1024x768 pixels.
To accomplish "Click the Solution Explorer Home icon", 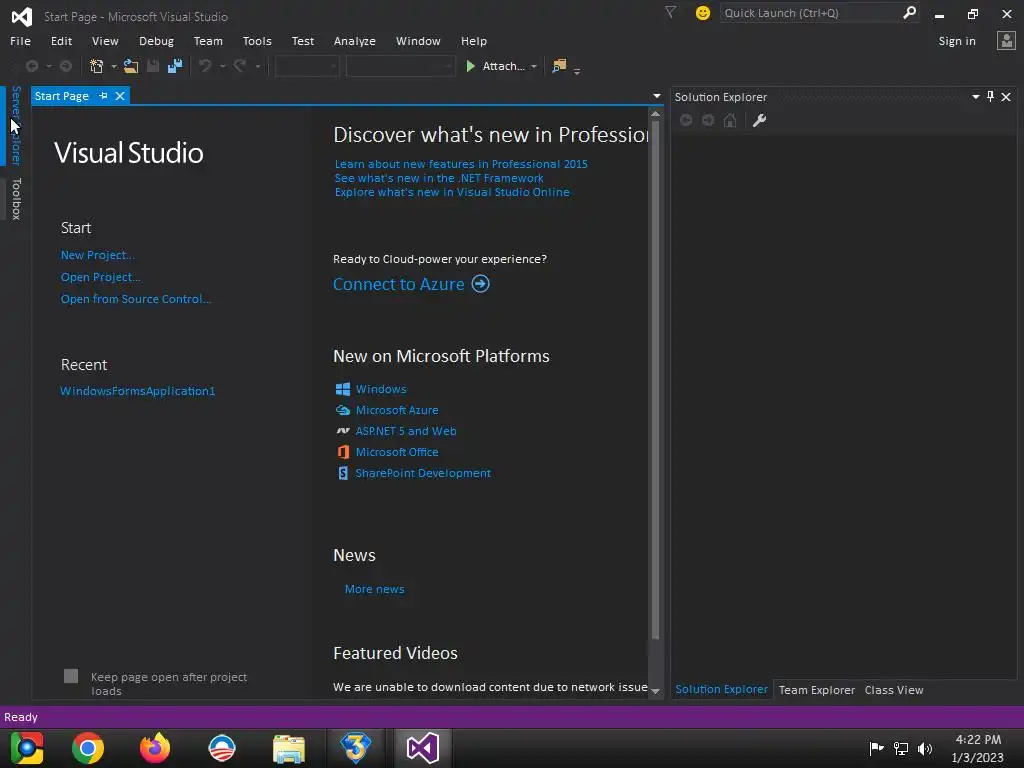I will tap(730, 120).
